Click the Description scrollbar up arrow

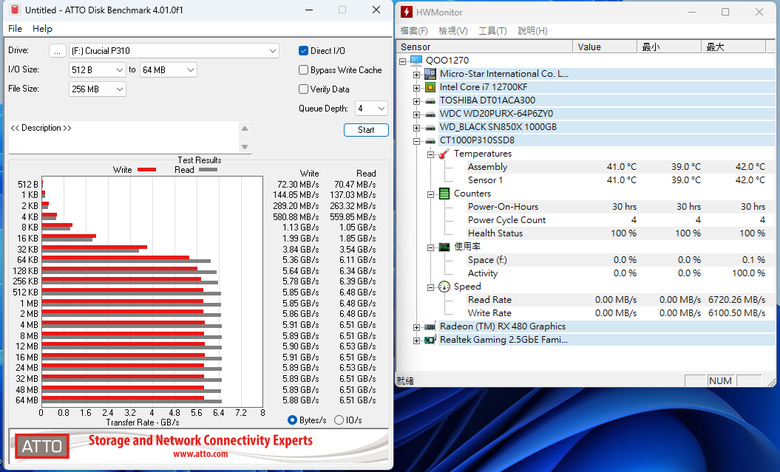click(x=245, y=128)
